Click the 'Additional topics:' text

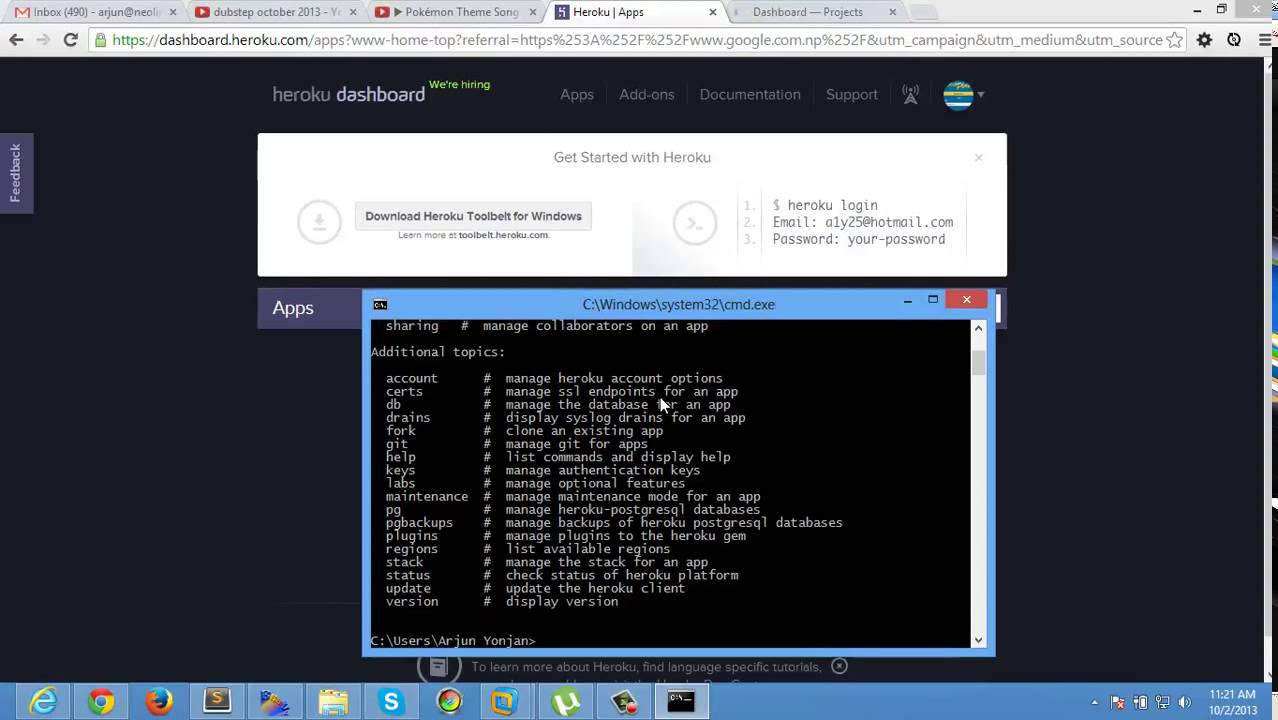coord(438,352)
